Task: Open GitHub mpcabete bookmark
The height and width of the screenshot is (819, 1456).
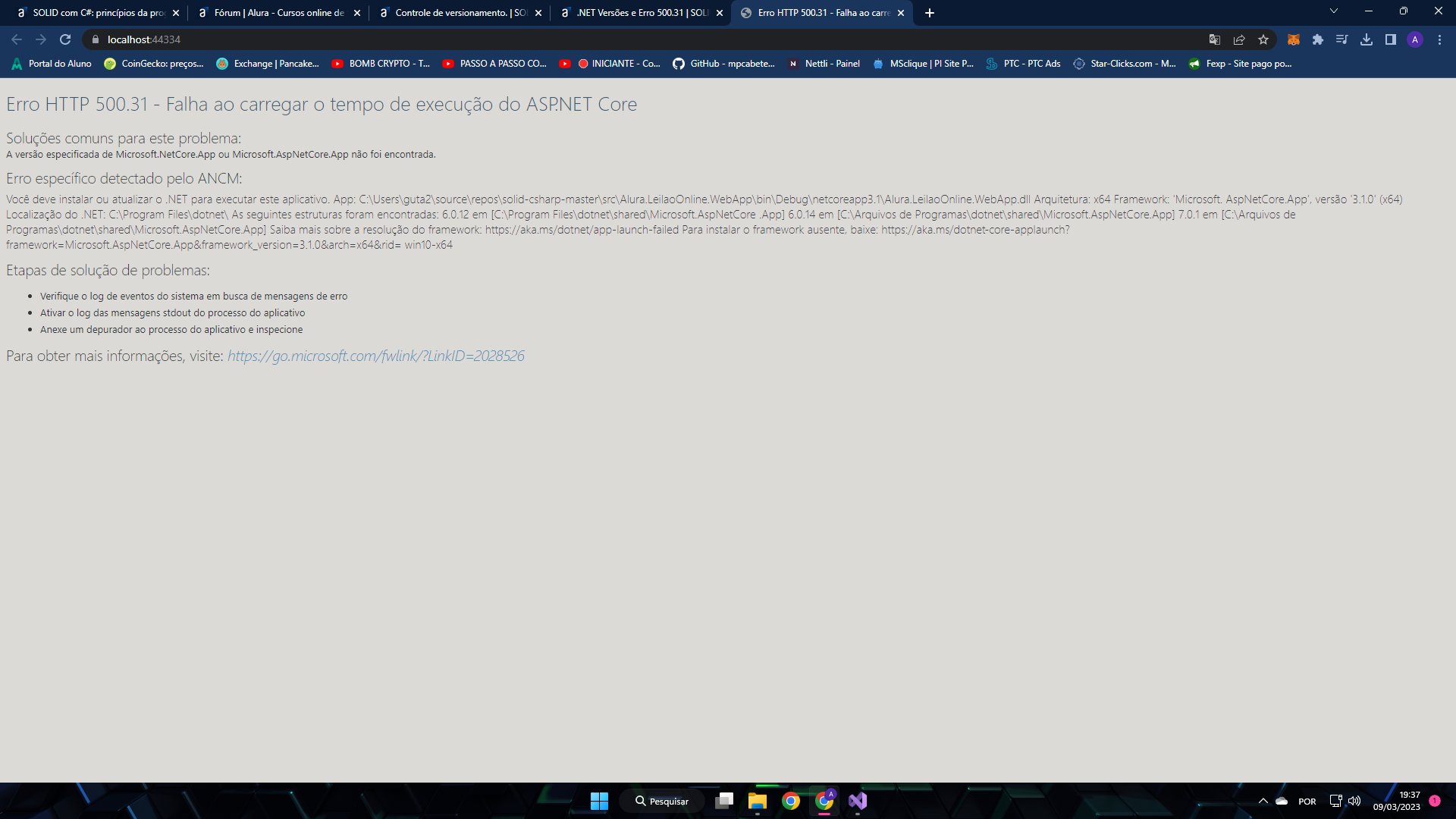Action: tap(723, 64)
